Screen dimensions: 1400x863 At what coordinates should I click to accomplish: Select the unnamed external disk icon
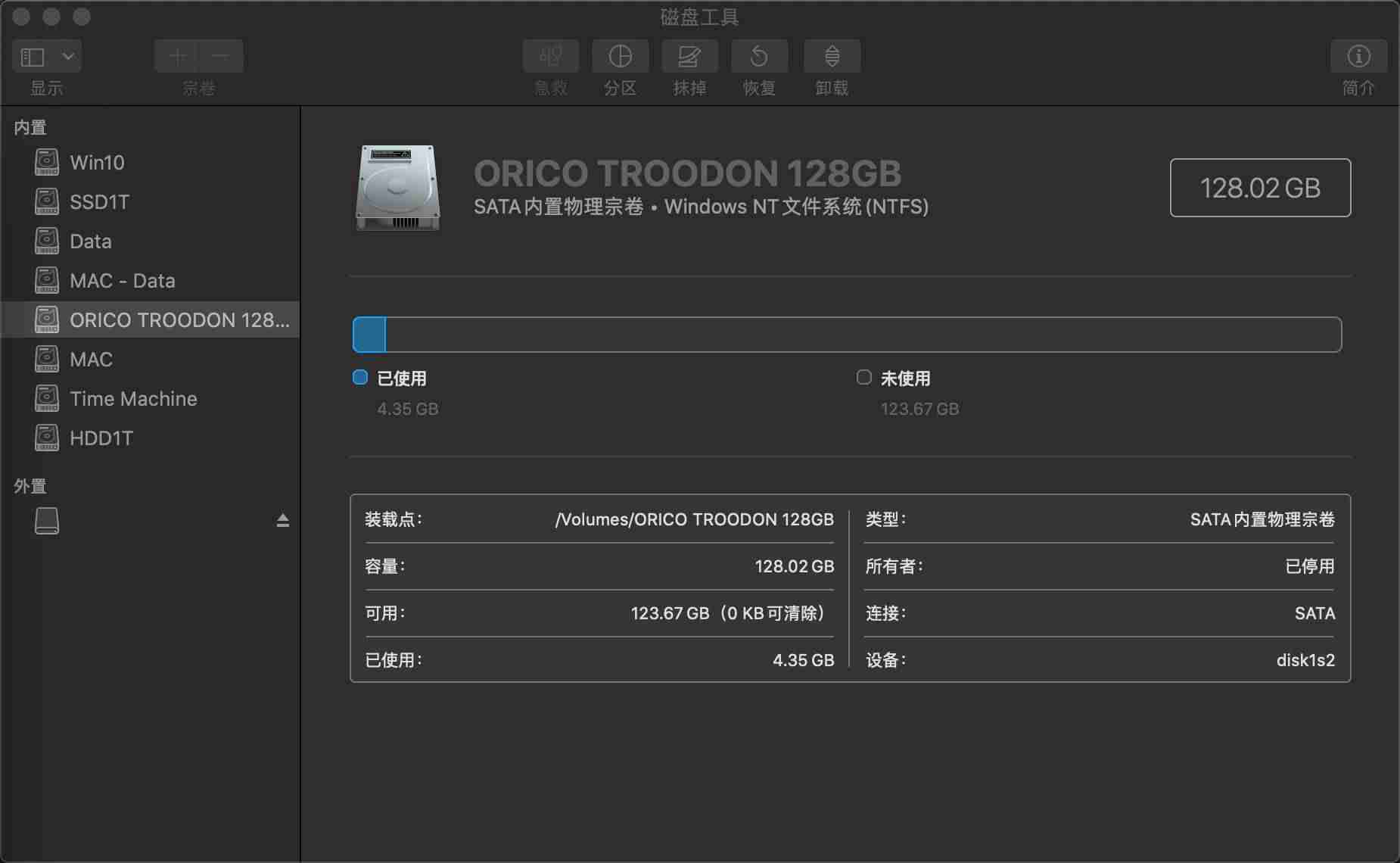tap(47, 521)
